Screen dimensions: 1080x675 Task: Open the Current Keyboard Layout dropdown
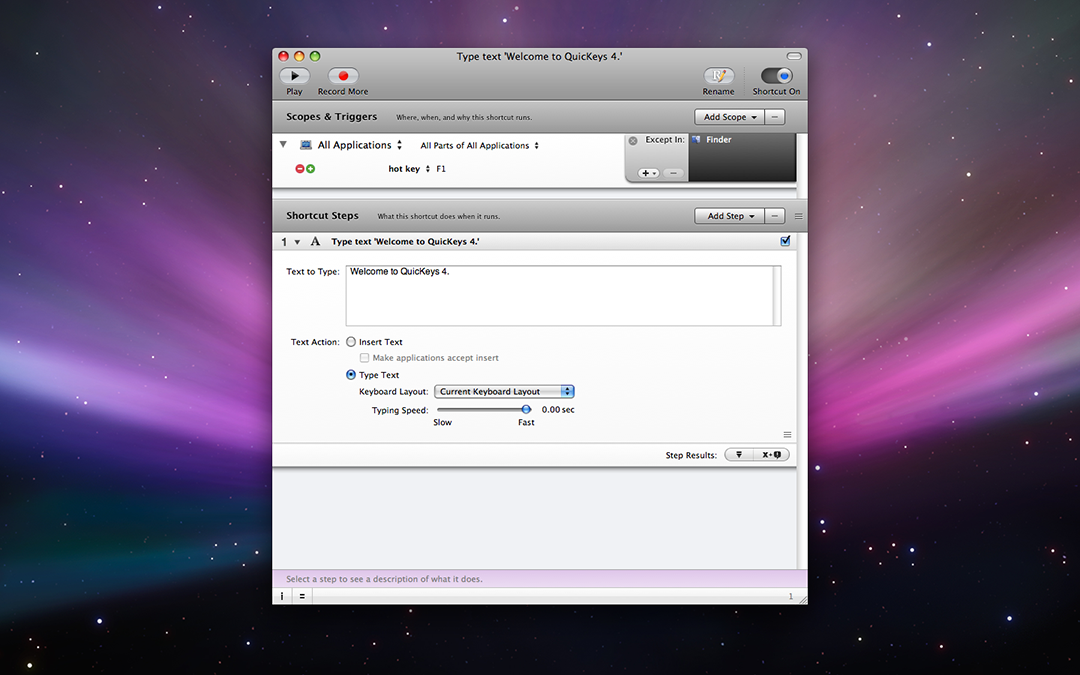[x=504, y=391]
